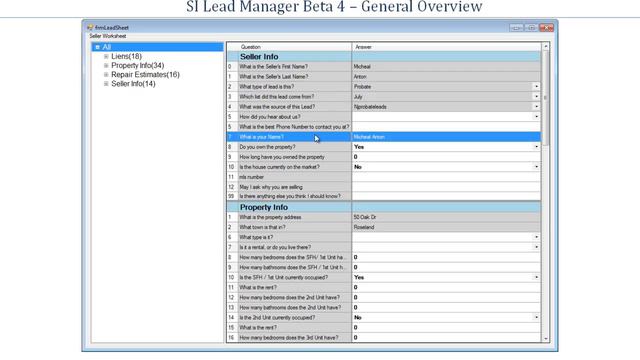Image resolution: width=640 pixels, height=360 pixels.
Task: Open the 'What type is it' dropdown
Action: (x=536, y=237)
